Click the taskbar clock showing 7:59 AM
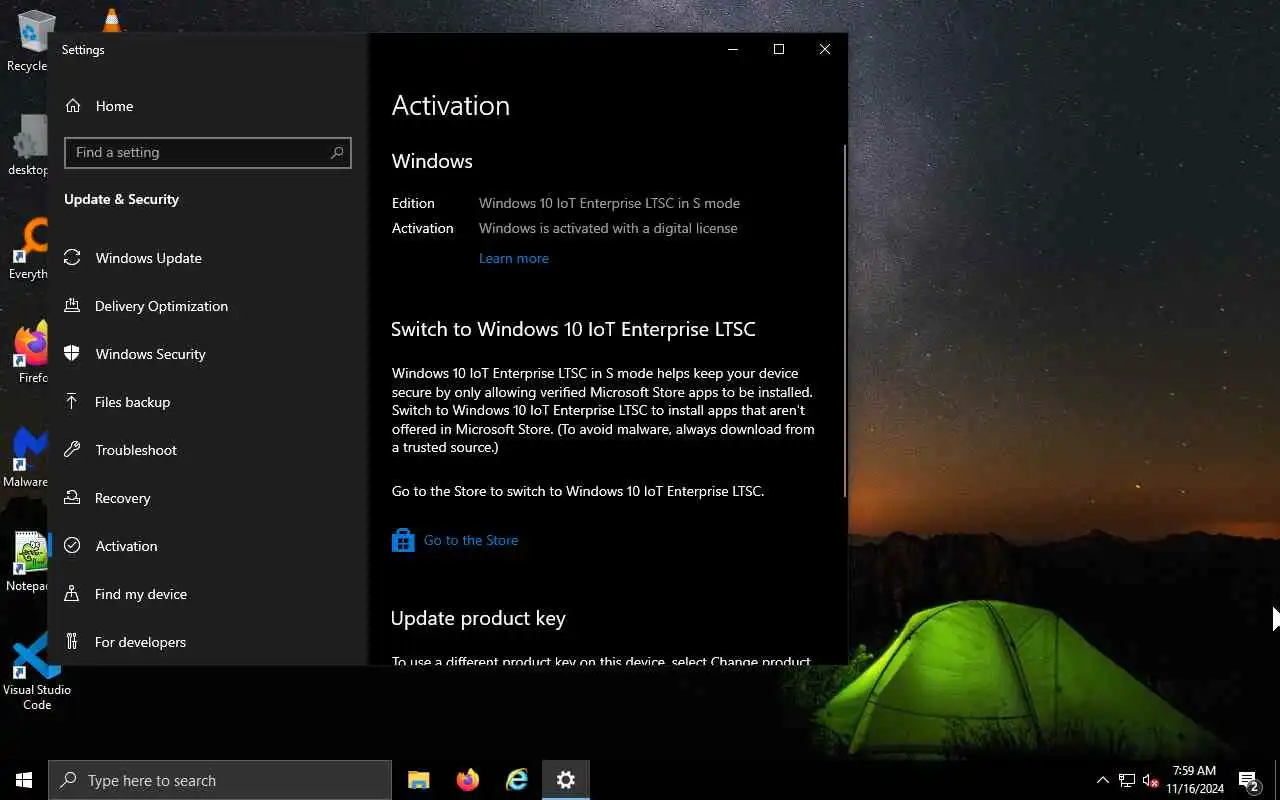The width and height of the screenshot is (1280, 800). 1194,780
